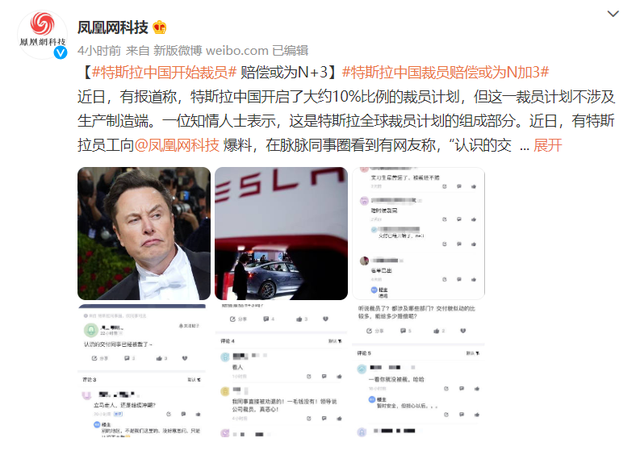
Task: Click heart icon in bottom-right screenshot
Action: [463, 331]
